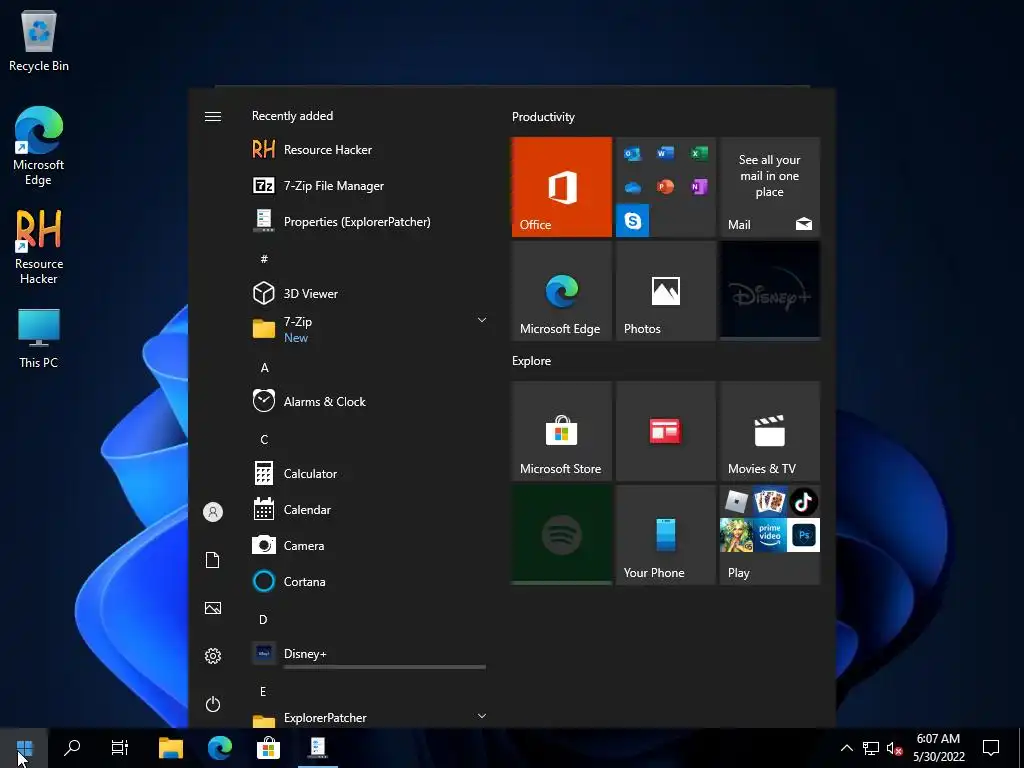Click the Power button in Start
The height and width of the screenshot is (768, 1024).
point(213,704)
